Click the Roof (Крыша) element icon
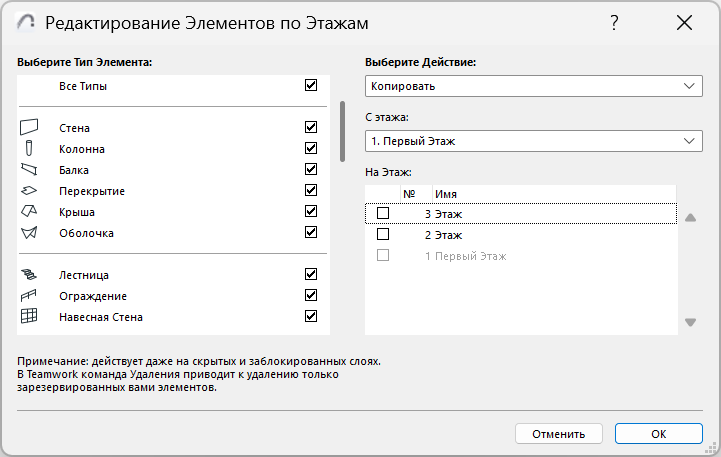The height and width of the screenshot is (457, 721). coord(29,212)
